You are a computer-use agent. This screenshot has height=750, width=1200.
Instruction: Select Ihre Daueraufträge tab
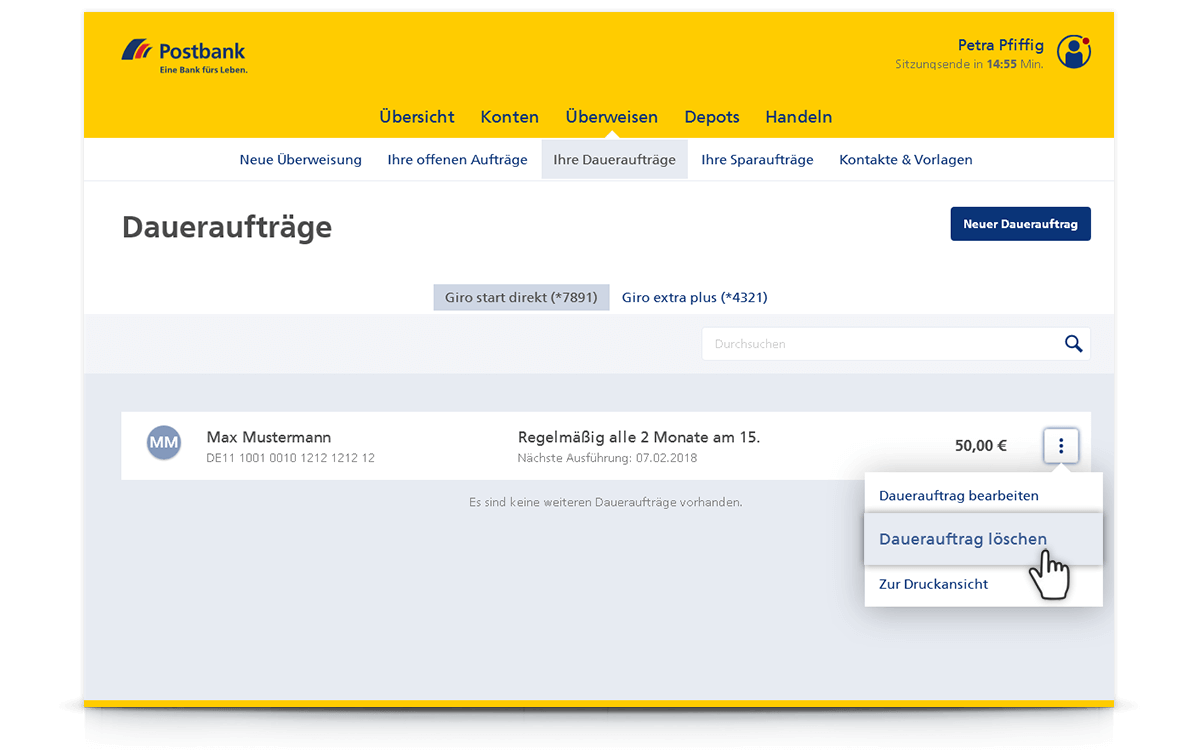pos(614,160)
